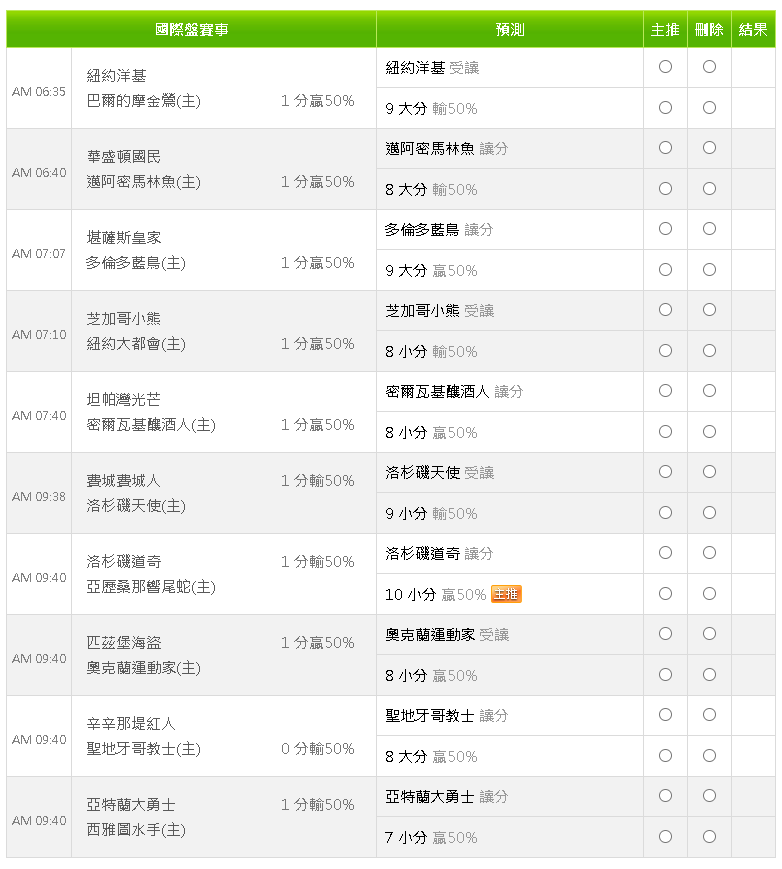The height and width of the screenshot is (869, 782).
Task: Mark 9 大分 輸50% as 主推
Action: 665,108
